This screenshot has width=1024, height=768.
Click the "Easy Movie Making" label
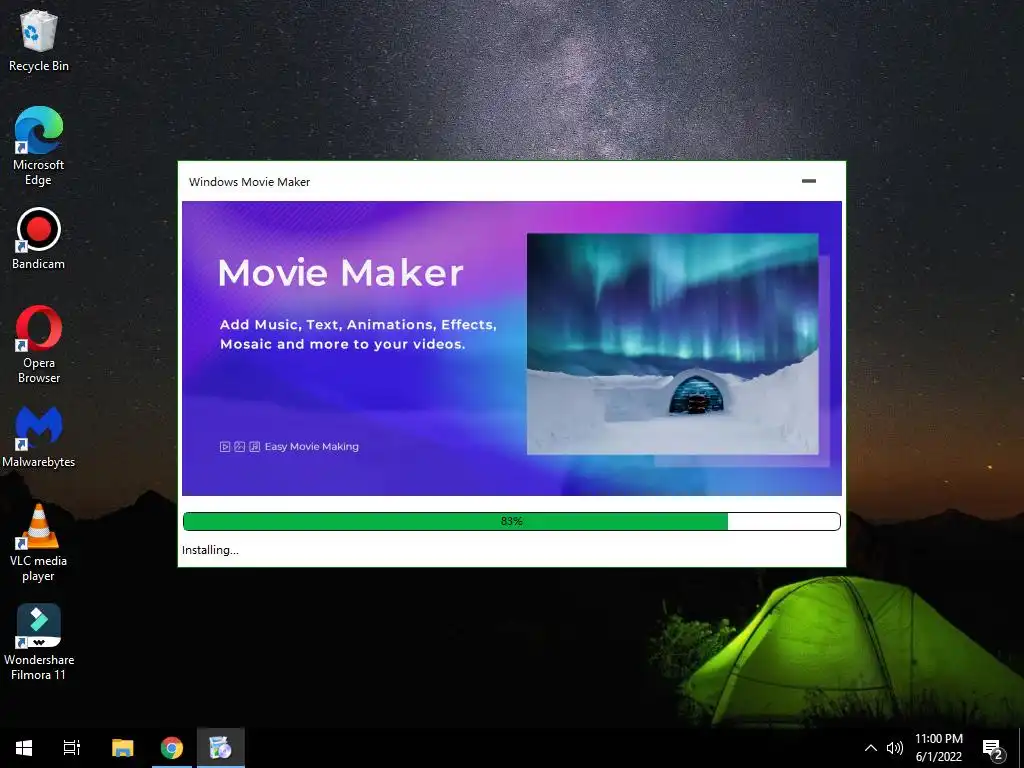pyautogui.click(x=312, y=447)
